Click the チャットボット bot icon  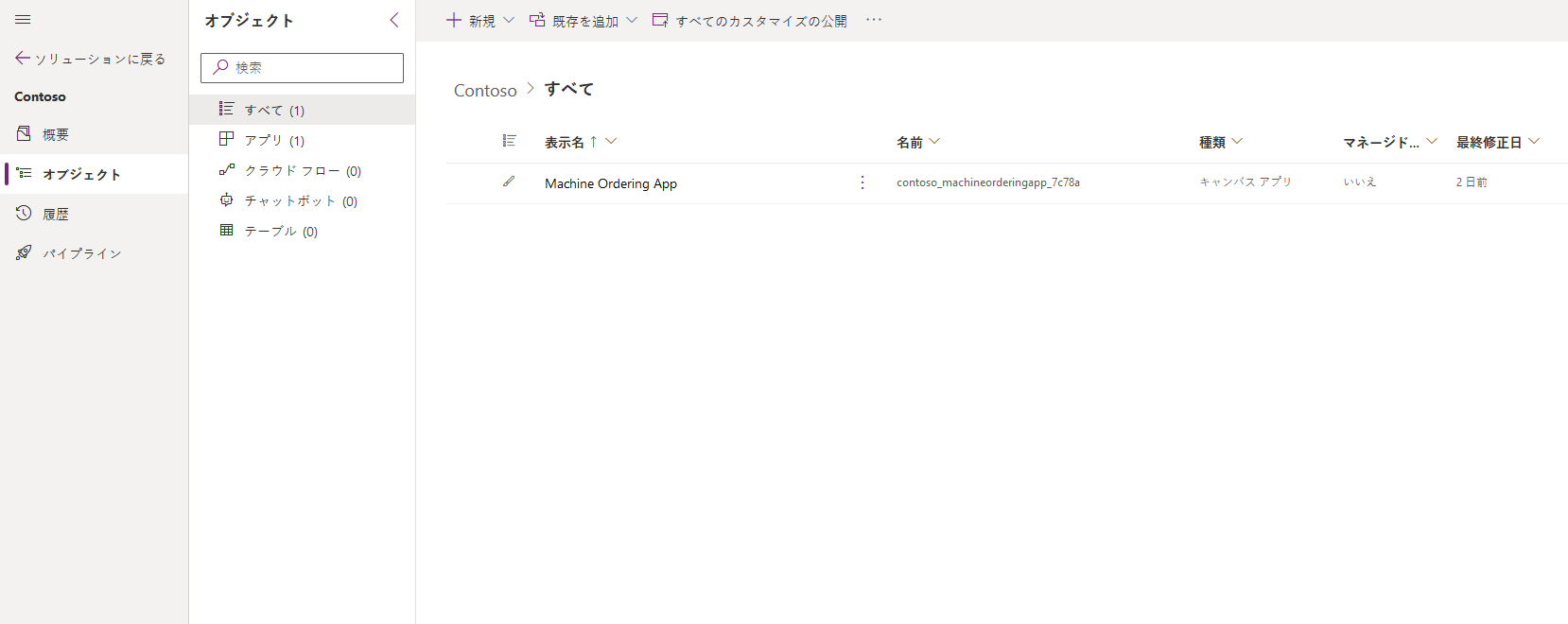[x=226, y=200]
